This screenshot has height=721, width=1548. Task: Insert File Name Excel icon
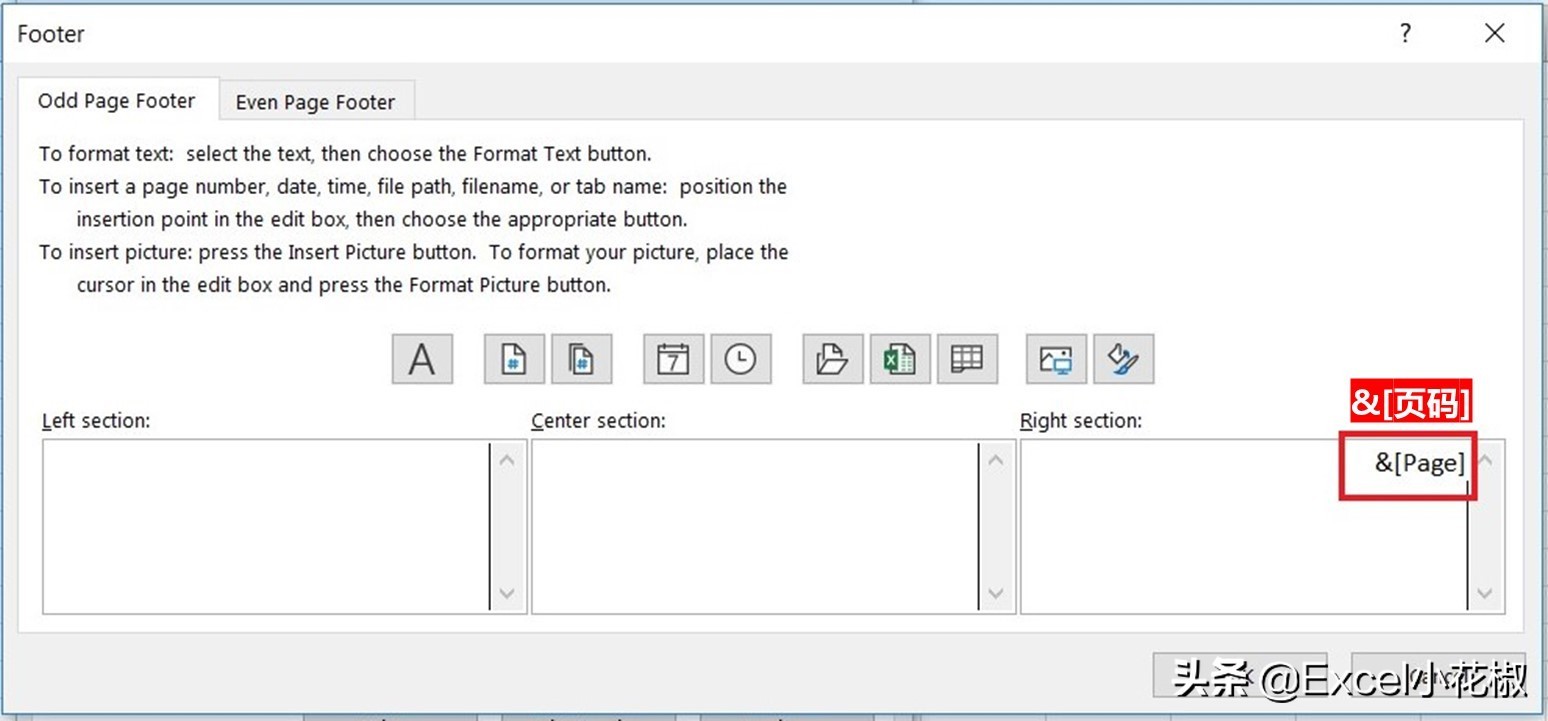coord(899,359)
